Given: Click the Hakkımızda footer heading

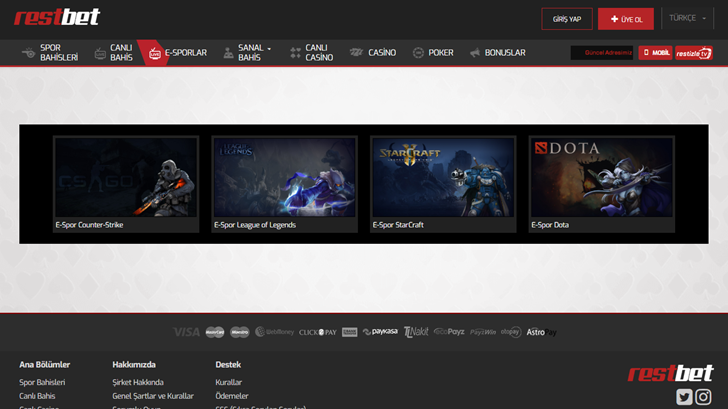Looking at the screenshot, I should (134, 365).
